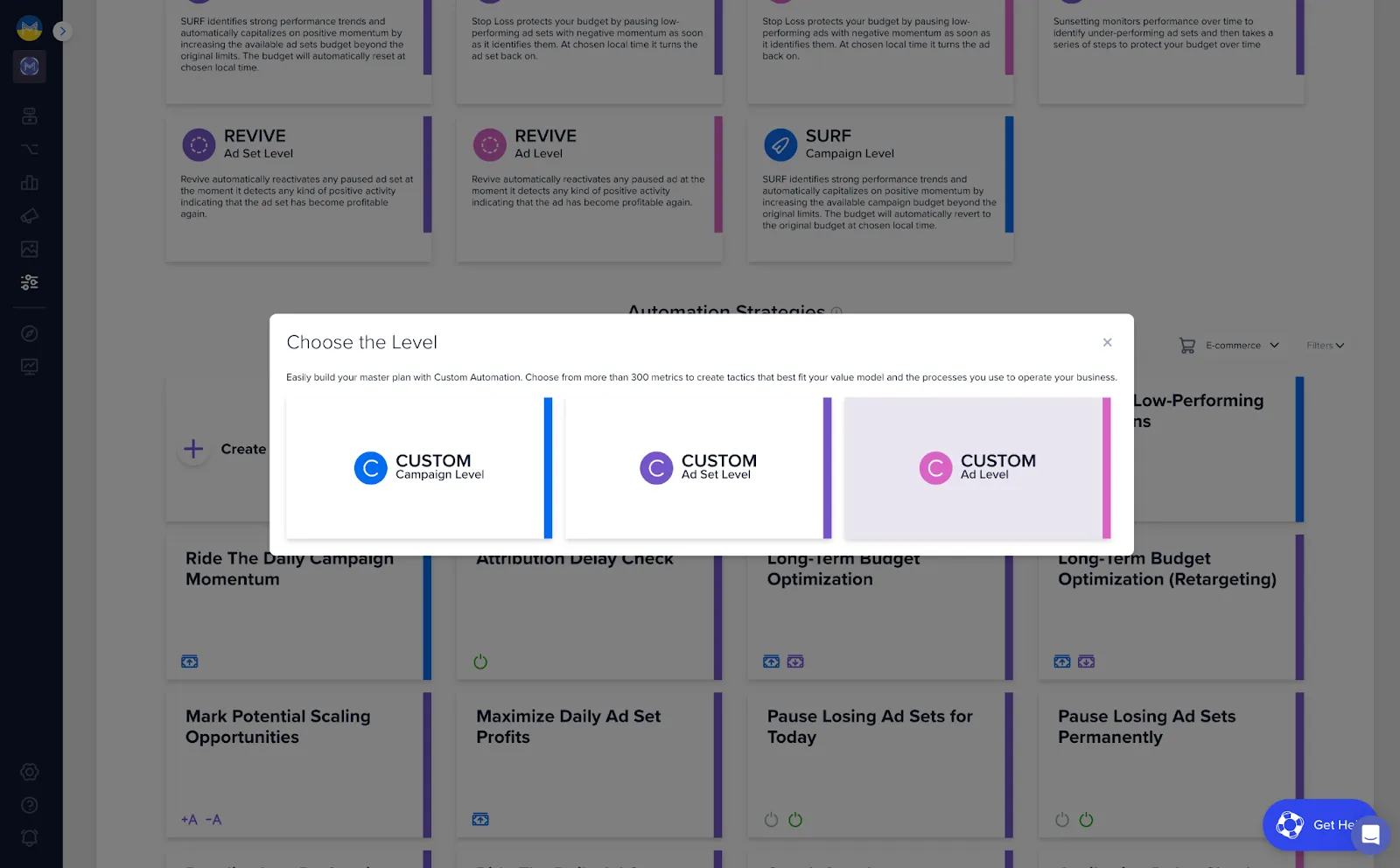
Task: Open the sliders automation sidebar icon
Action: [x=30, y=282]
